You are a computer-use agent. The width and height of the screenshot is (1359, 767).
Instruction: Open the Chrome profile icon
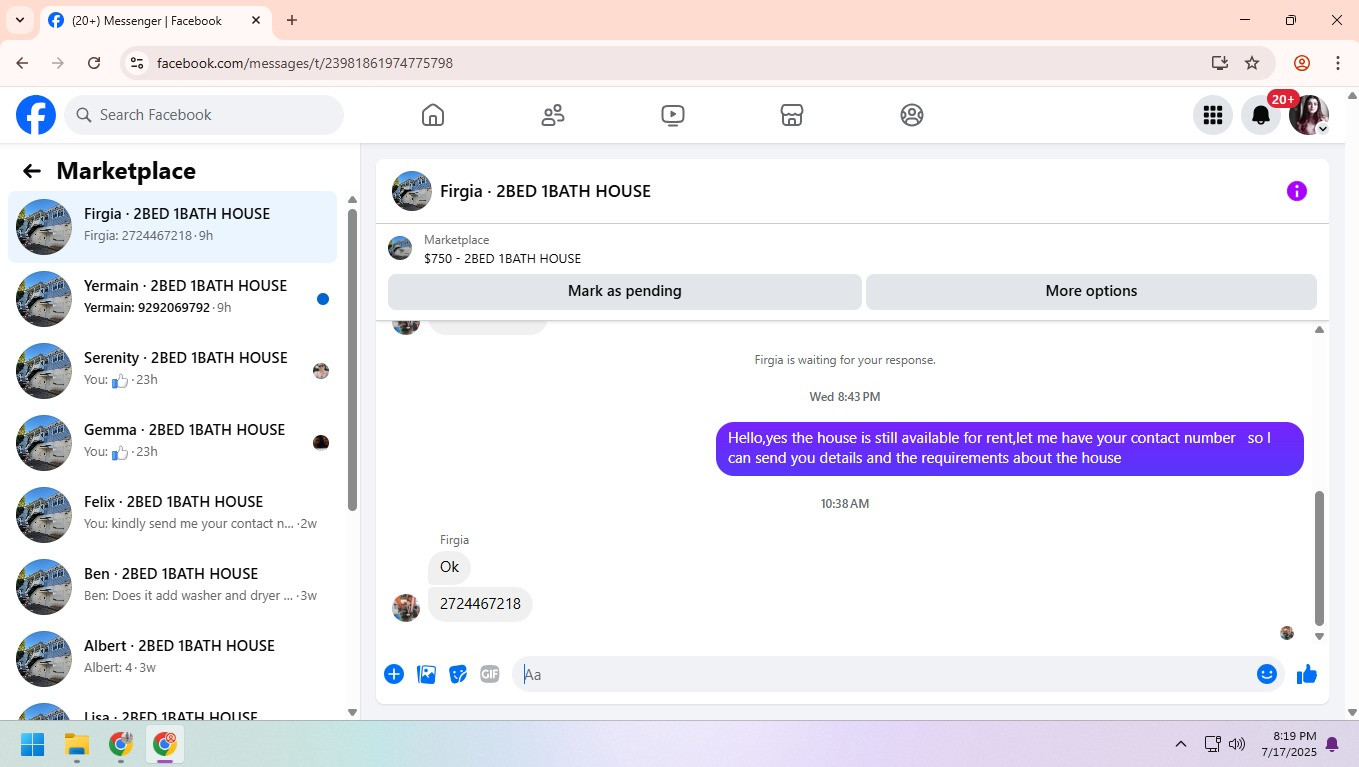tap(1302, 63)
